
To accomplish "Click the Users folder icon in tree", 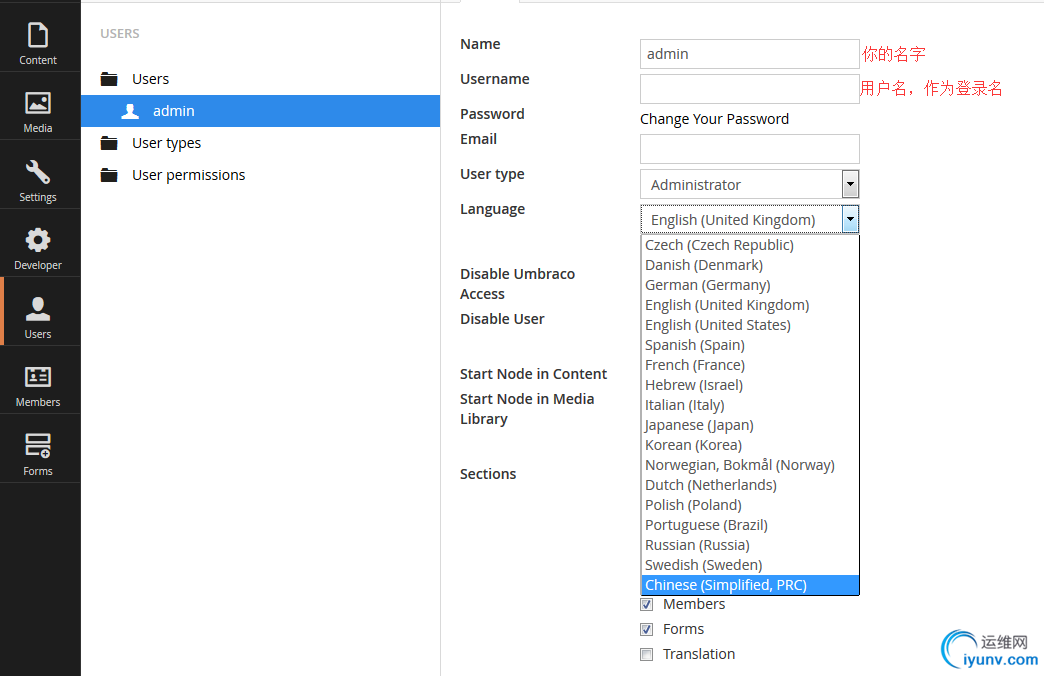I will click(109, 79).
